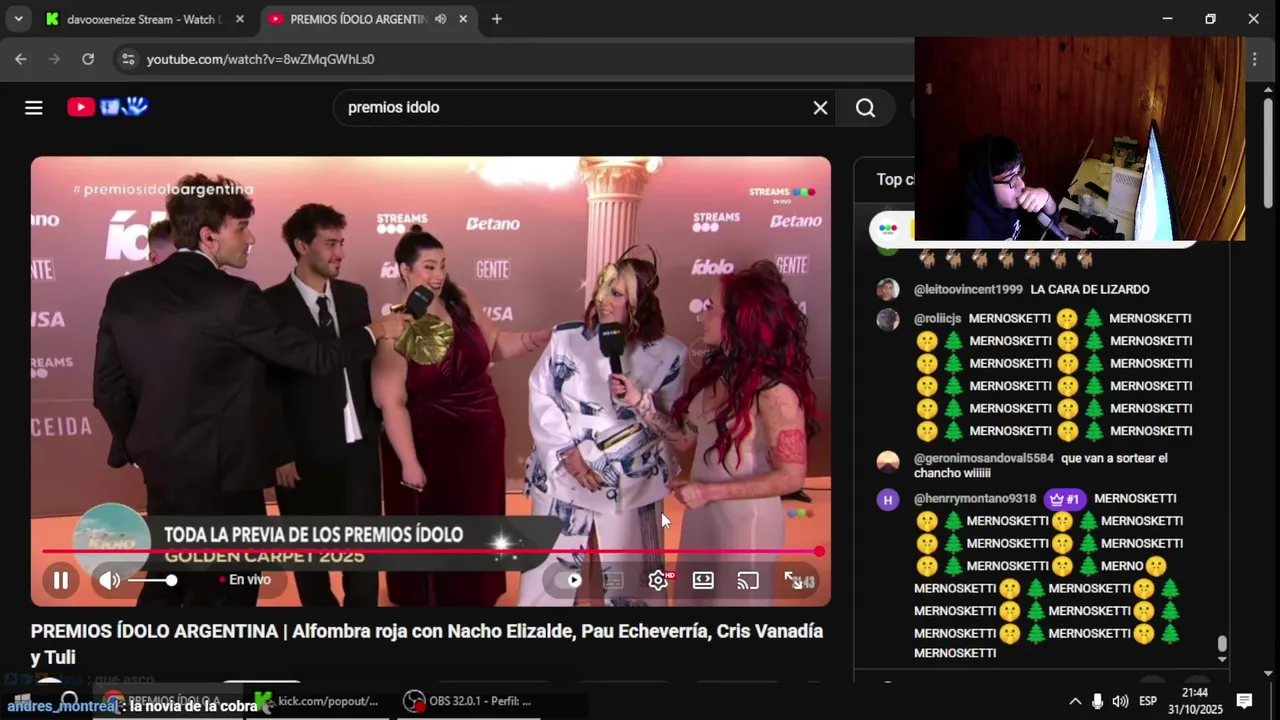Screen dimensions: 1280x720
Task: Open @geronimosandoval5584 chat username
Action: [x=984, y=458]
